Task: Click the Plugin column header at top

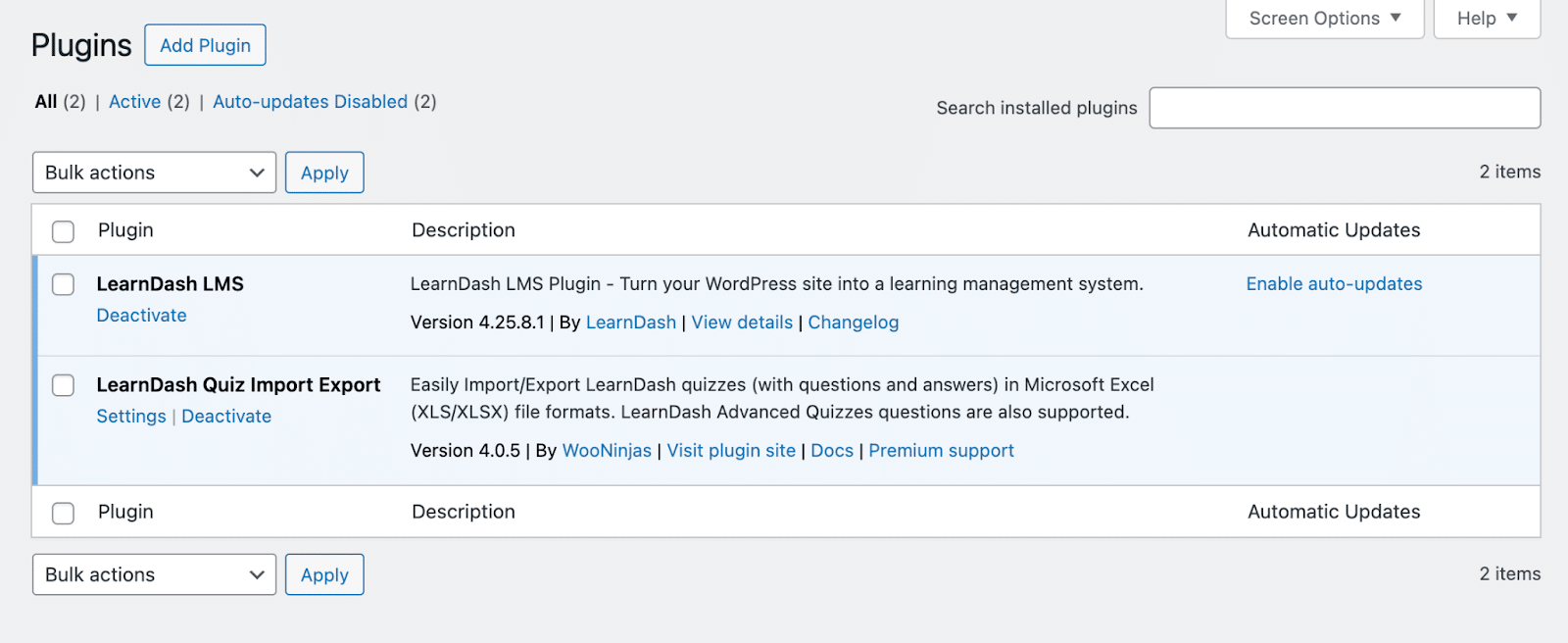Action: (125, 230)
